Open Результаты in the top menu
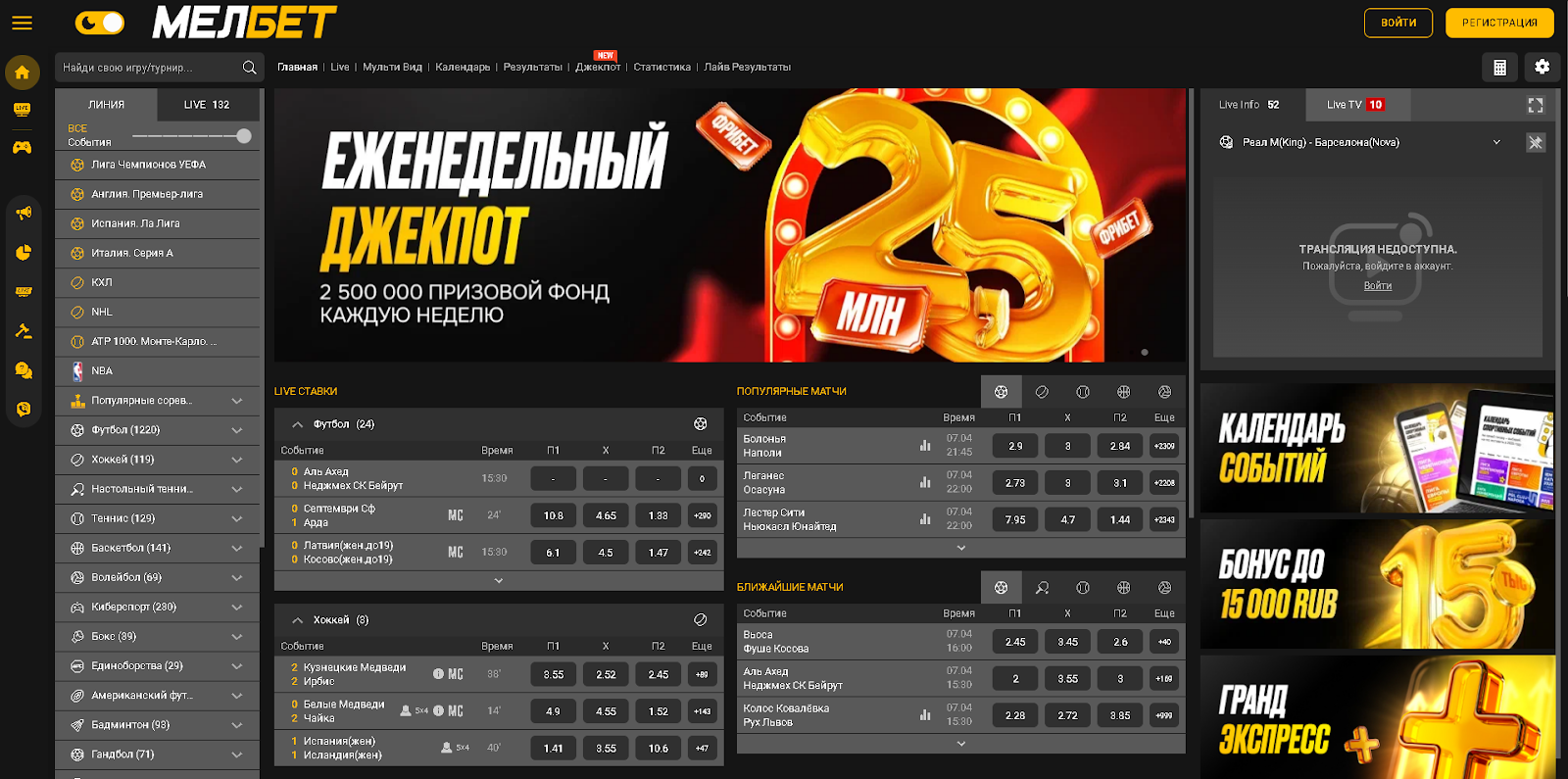The height and width of the screenshot is (779, 1568). click(x=532, y=68)
